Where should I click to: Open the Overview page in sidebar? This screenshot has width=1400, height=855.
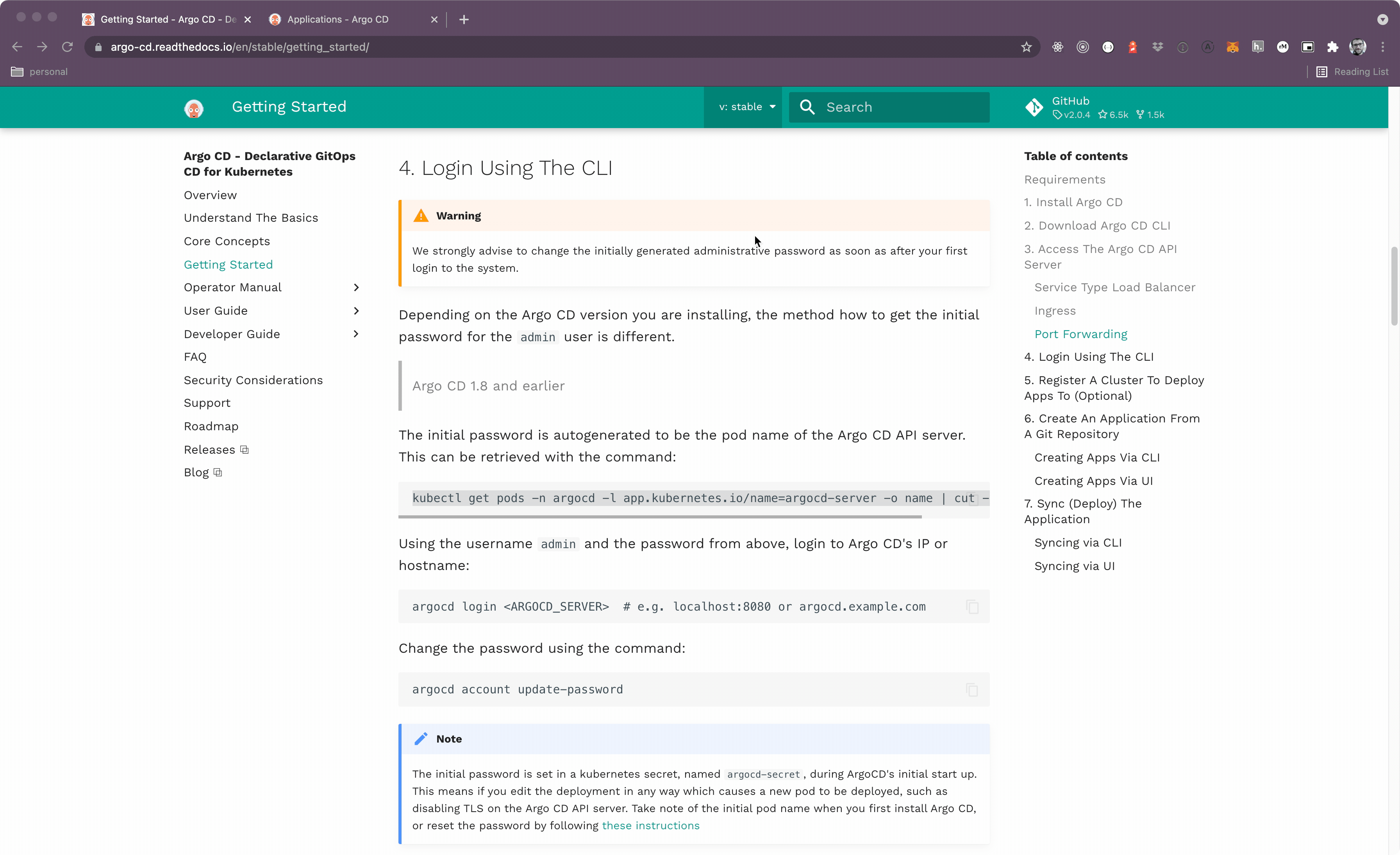click(x=210, y=195)
